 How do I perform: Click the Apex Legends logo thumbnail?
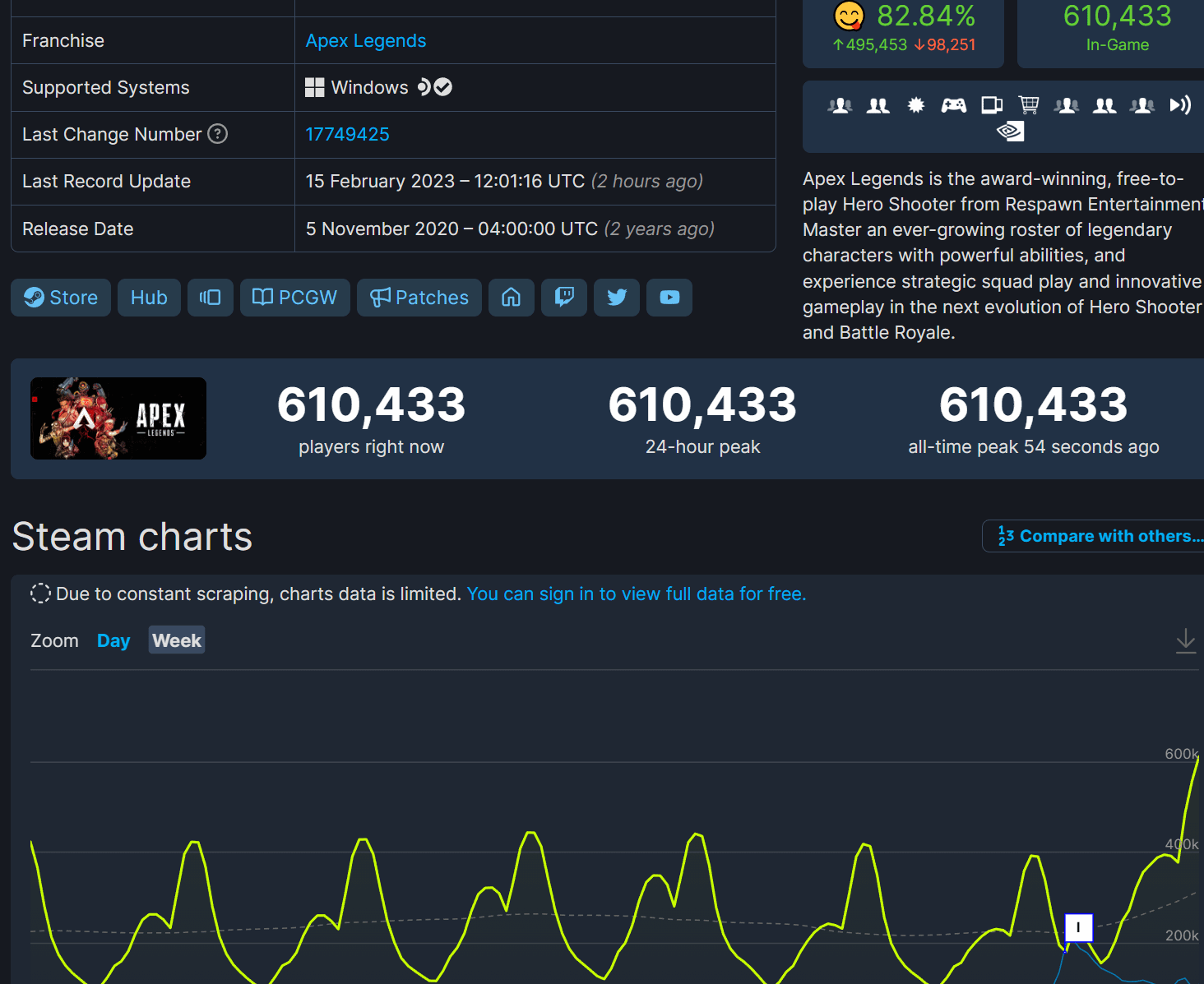[x=118, y=418]
